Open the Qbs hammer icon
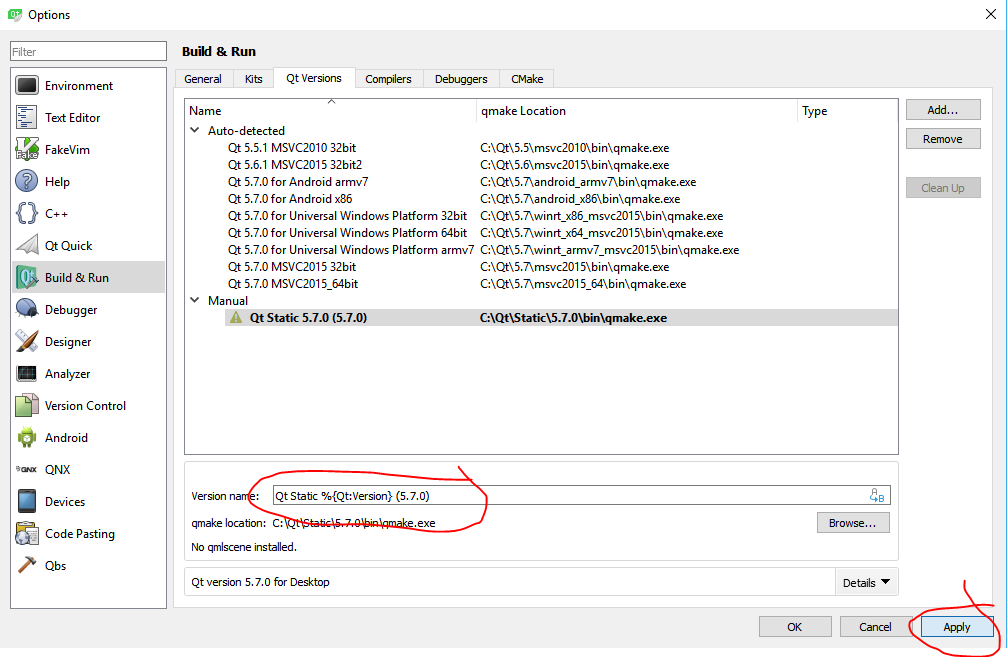The width and height of the screenshot is (1007, 657). tap(26, 565)
